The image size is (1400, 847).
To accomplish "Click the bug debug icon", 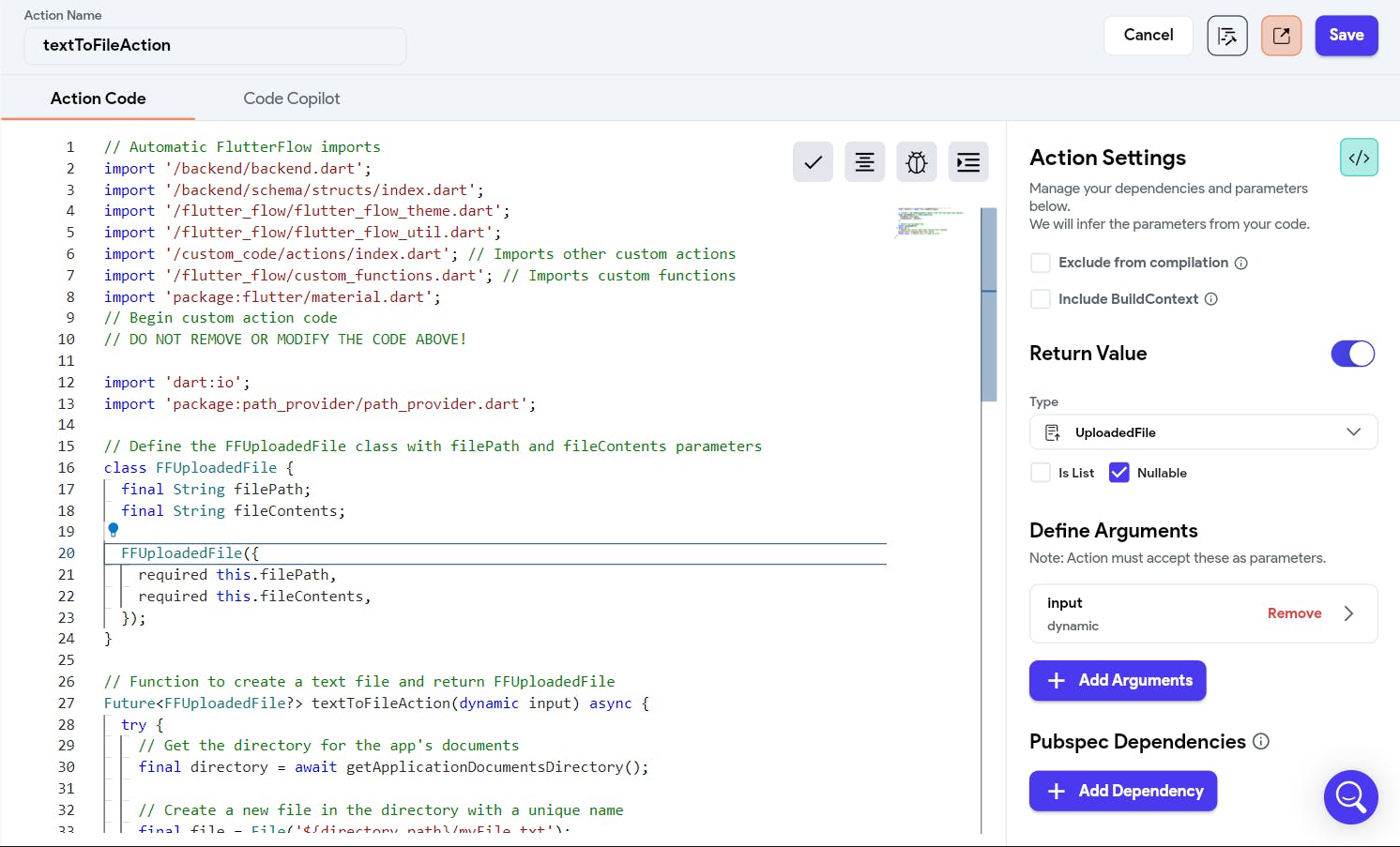I will point(916,162).
